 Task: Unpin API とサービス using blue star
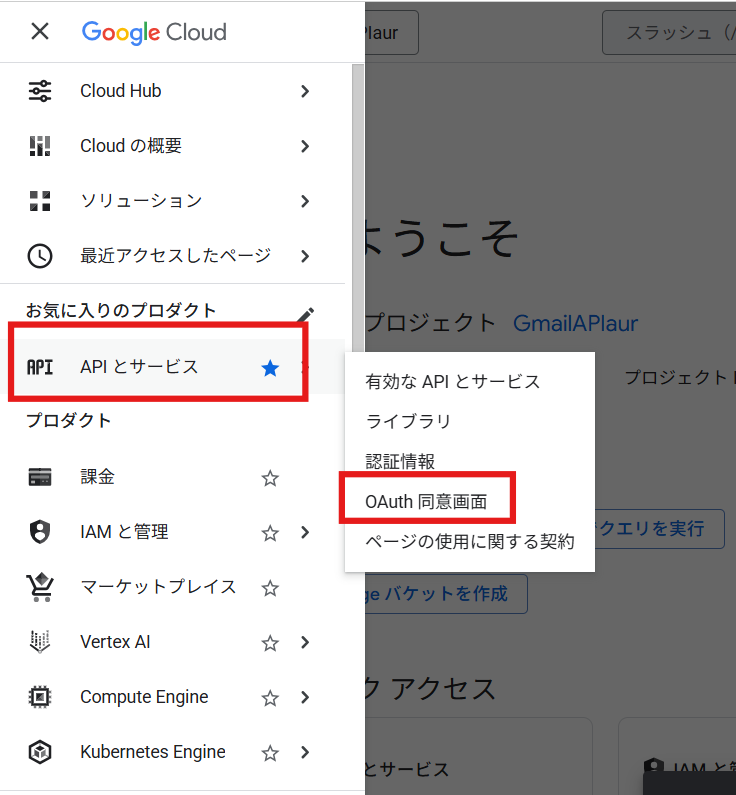point(270,368)
